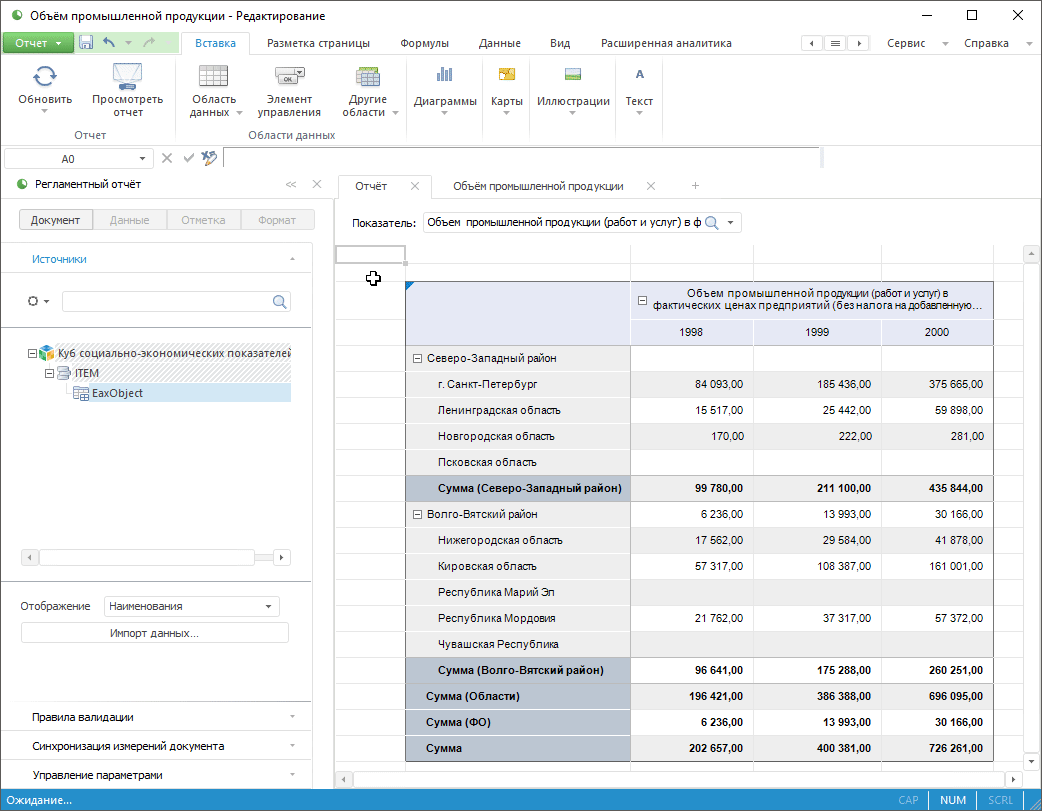Click the Область данных table icon
The width and height of the screenshot is (1042, 811).
pos(213,76)
